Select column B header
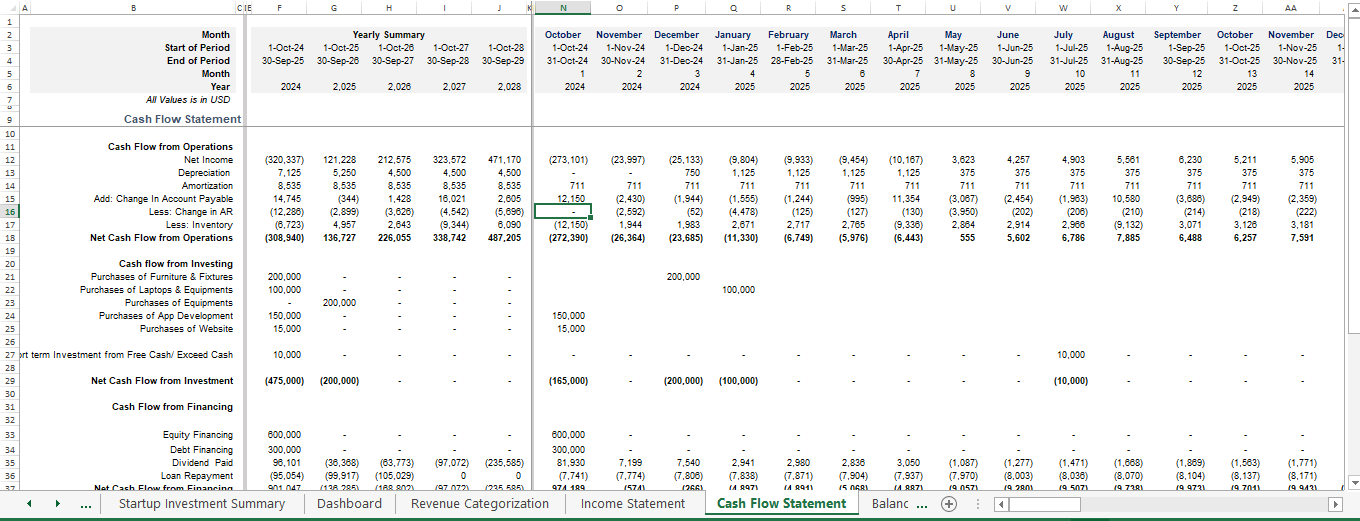This screenshot has height=521, width=1360. 135,8
